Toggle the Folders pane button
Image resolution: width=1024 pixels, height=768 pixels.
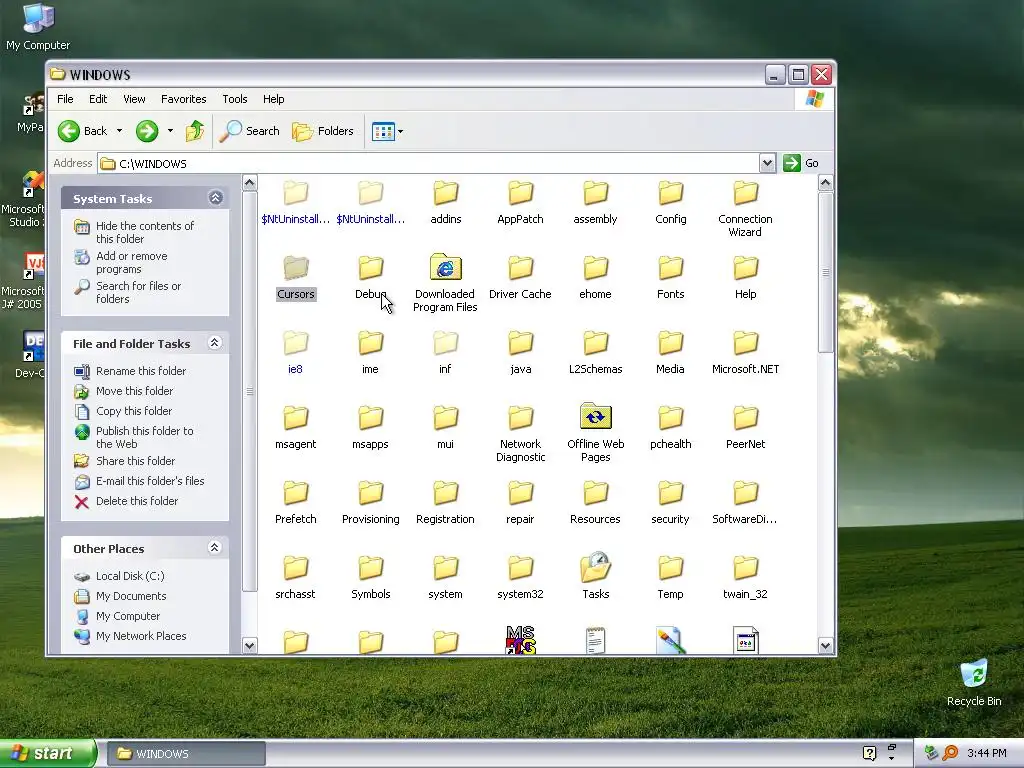323,131
